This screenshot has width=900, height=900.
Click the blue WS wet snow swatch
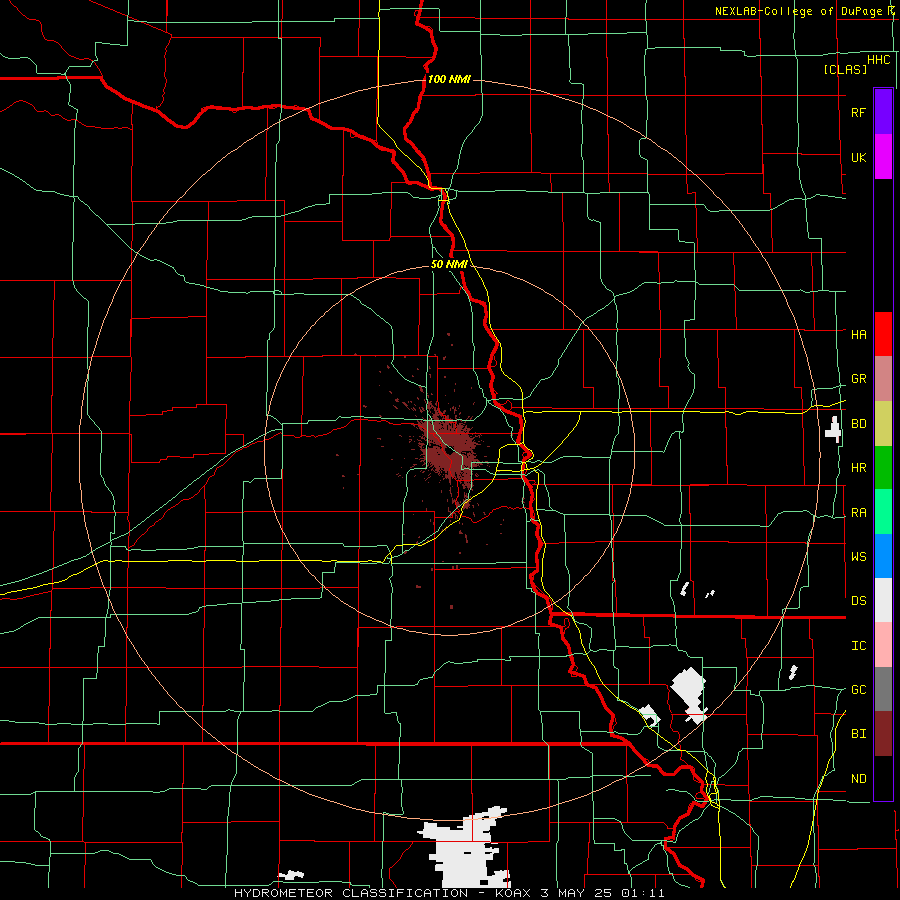pos(883,556)
